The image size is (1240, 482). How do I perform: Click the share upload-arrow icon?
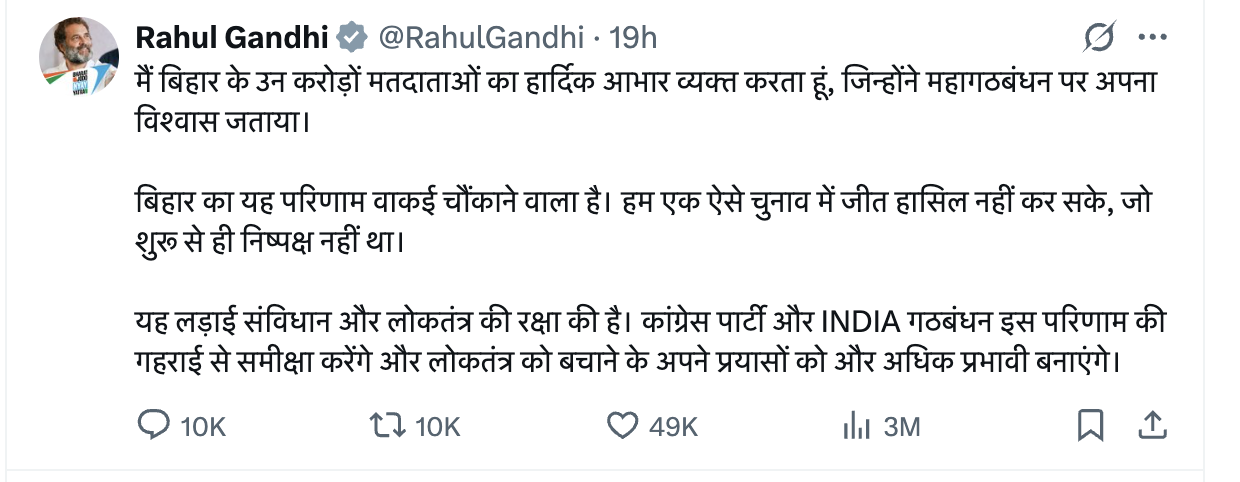point(1152,425)
